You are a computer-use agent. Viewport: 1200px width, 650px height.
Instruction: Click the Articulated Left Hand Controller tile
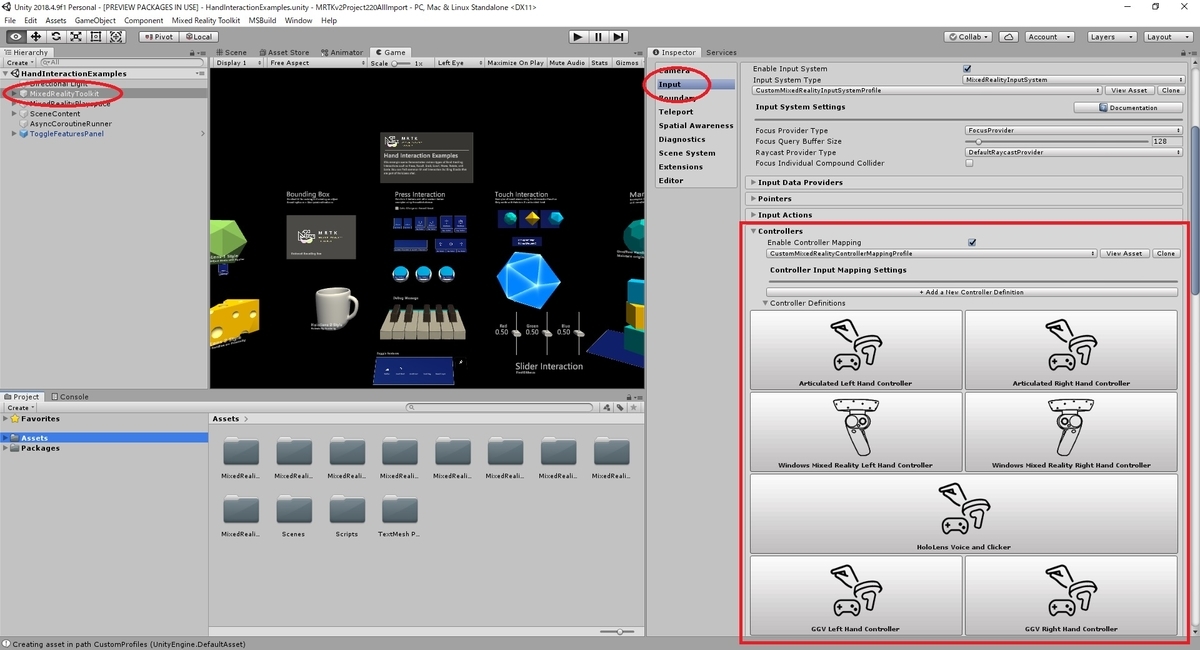pos(856,350)
